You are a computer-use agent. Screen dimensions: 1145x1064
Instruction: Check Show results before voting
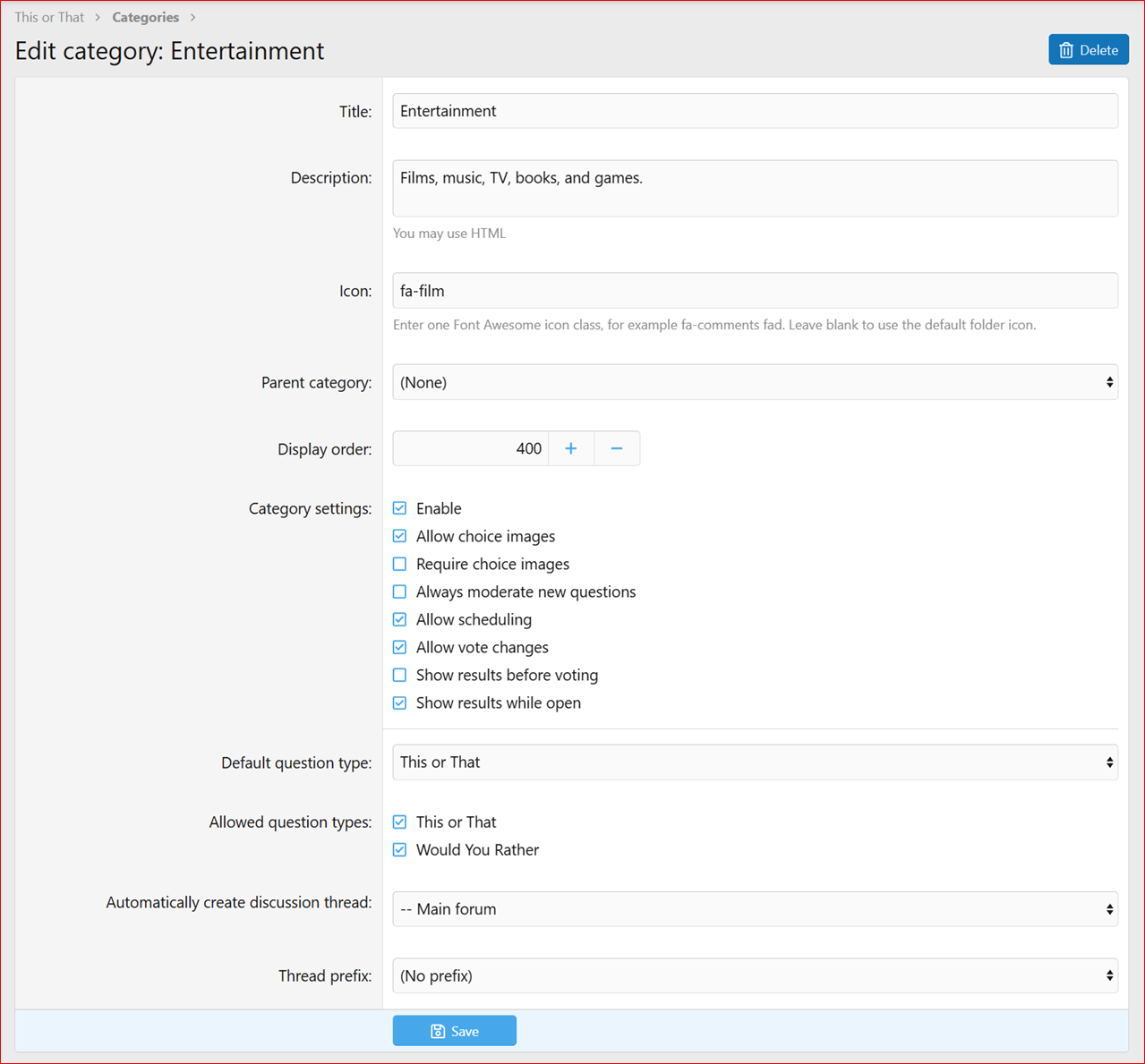[399, 675]
